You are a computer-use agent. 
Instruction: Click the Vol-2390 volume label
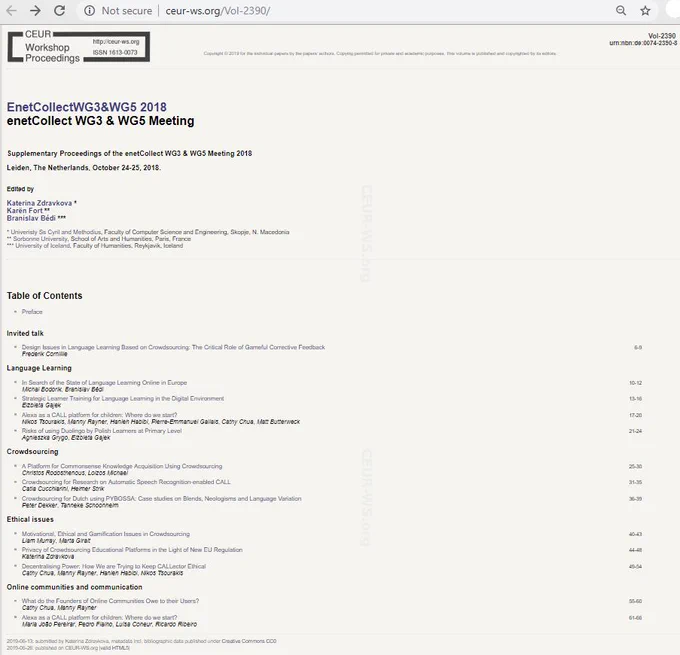[x=662, y=36]
